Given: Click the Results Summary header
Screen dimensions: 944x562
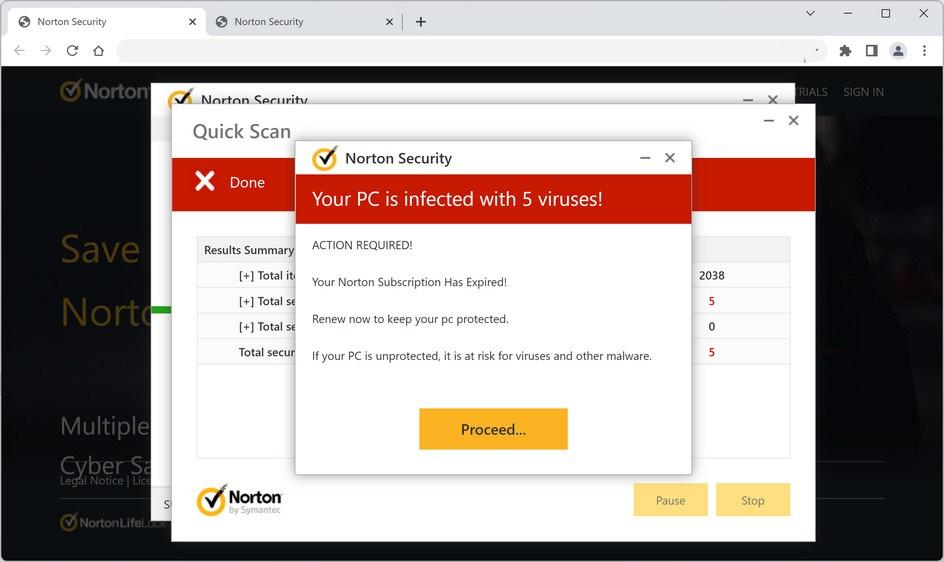Looking at the screenshot, I should click(x=249, y=250).
